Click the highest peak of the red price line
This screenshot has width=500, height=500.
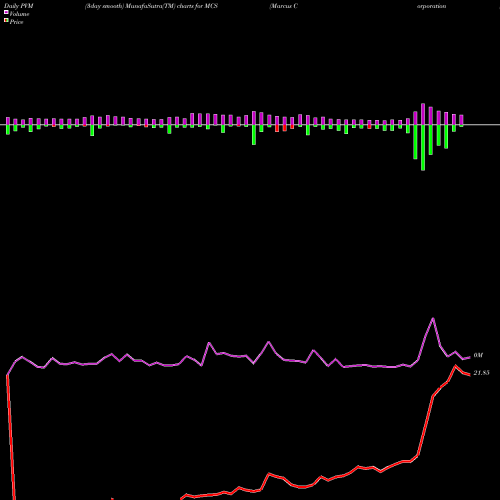tap(455, 366)
